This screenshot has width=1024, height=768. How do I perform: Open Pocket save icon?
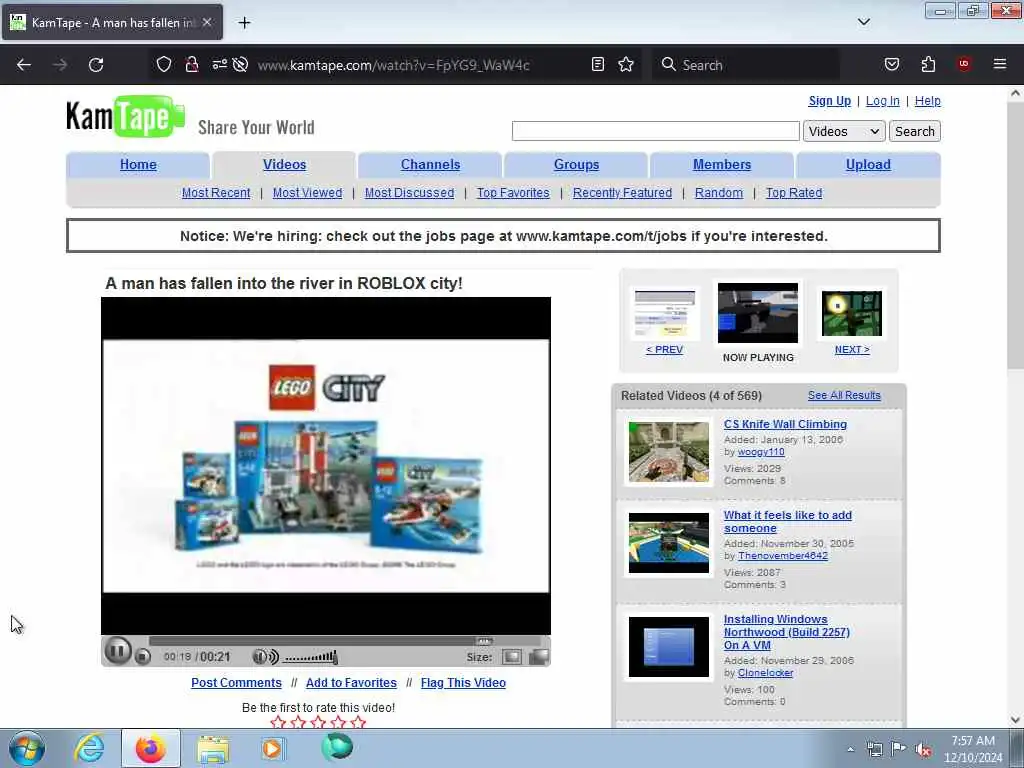pyautogui.click(x=891, y=64)
